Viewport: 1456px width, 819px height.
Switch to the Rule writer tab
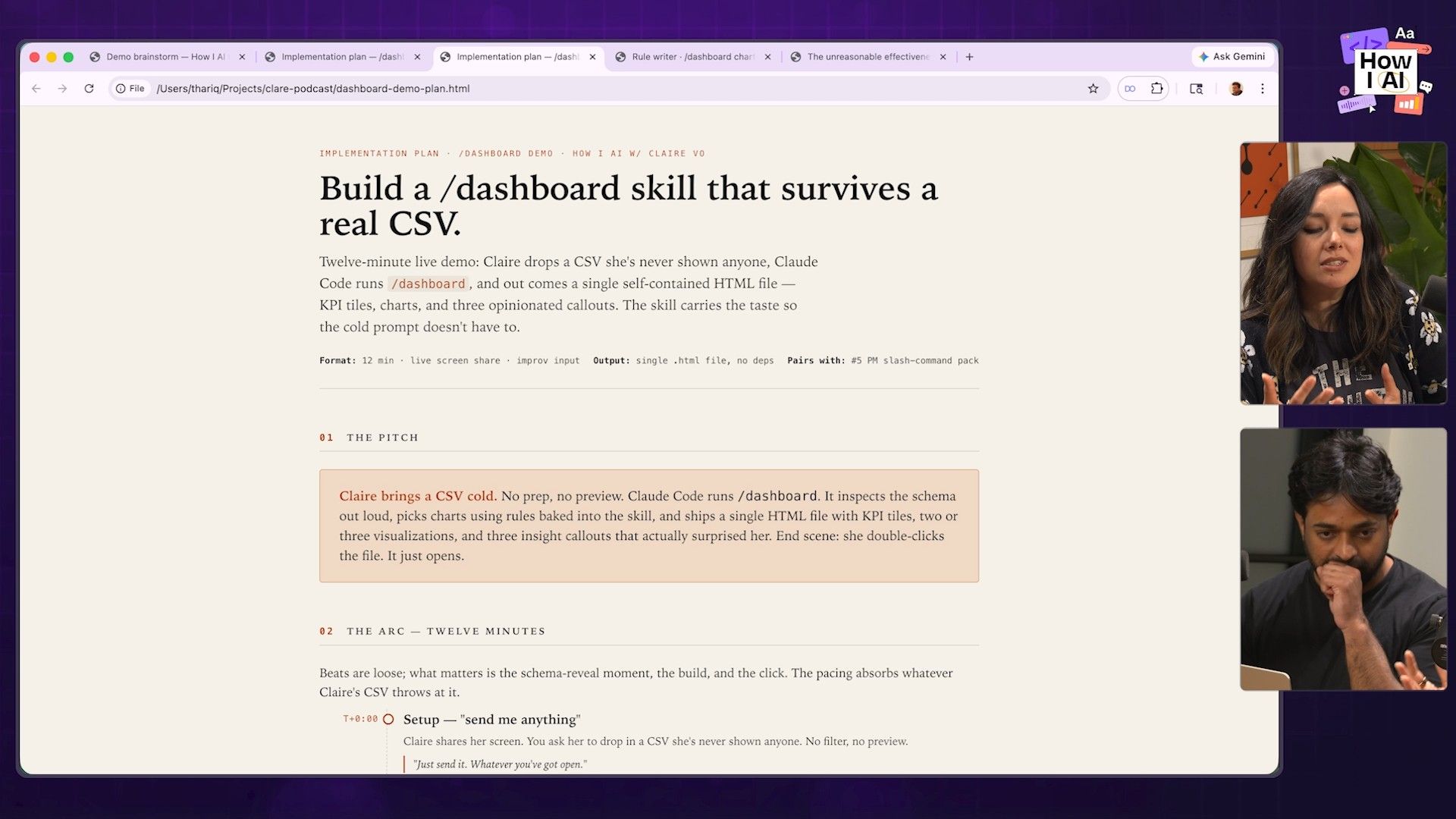click(692, 57)
